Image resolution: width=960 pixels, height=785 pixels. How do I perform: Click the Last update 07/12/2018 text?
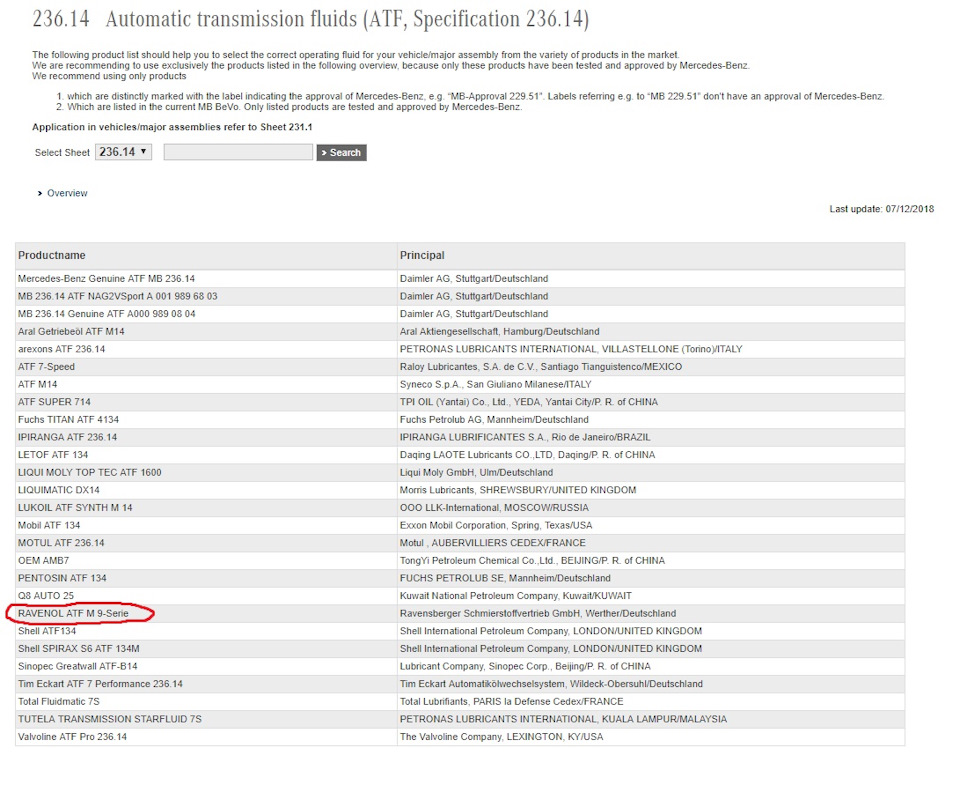point(882,209)
